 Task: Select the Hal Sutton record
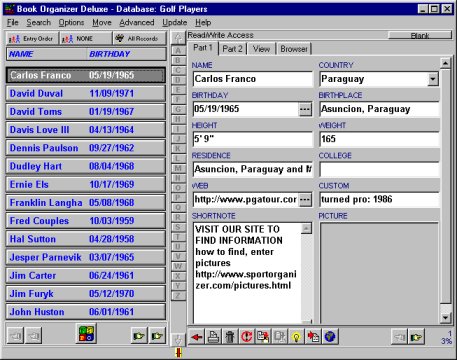(x=86, y=239)
